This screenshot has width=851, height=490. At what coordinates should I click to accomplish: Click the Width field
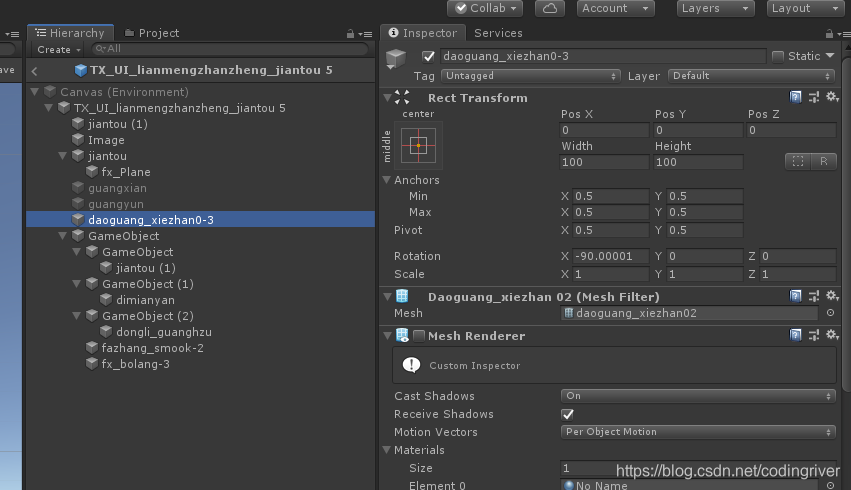click(x=604, y=162)
